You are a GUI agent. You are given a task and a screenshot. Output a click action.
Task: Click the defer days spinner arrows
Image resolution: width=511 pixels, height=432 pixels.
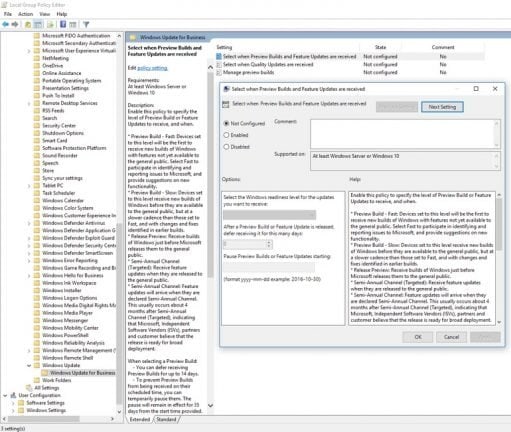pyautogui.click(x=269, y=245)
